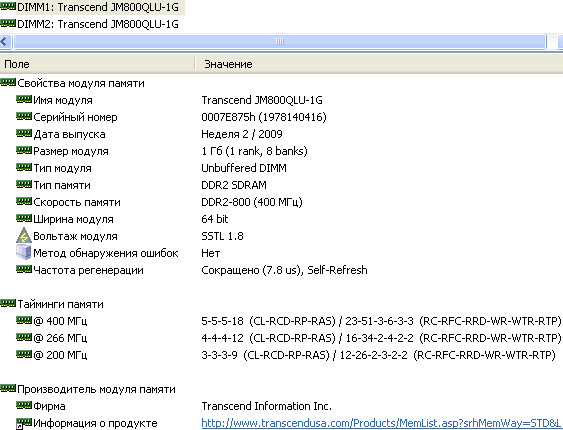This screenshot has height=430, width=563.
Task: Click the memory icon next to @ 400 МГц
Action: pos(24,320)
